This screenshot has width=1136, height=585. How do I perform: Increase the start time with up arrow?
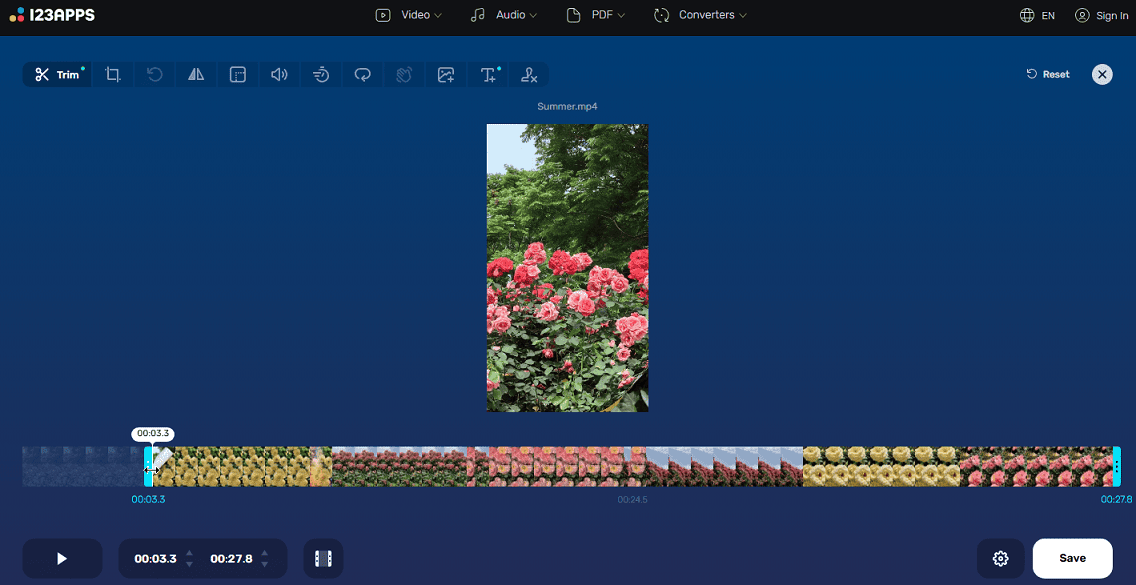tap(190, 553)
